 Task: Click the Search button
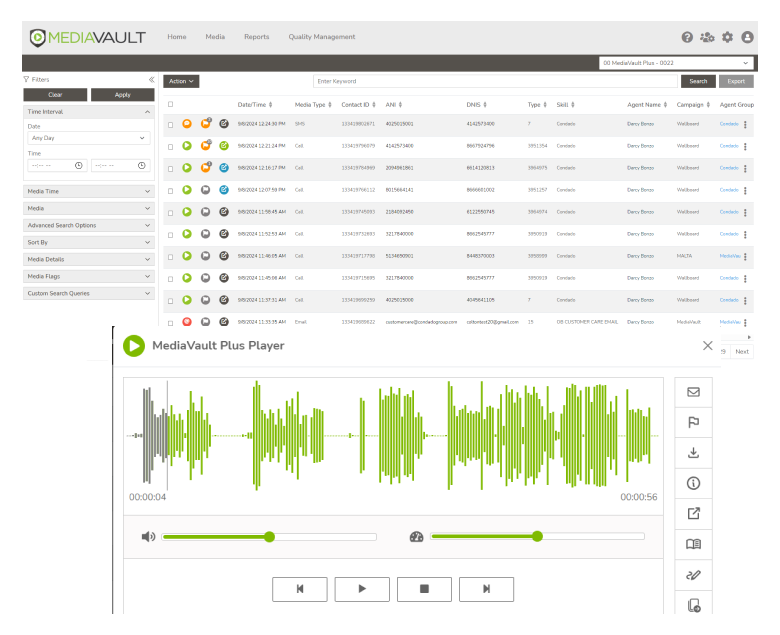click(x=698, y=81)
